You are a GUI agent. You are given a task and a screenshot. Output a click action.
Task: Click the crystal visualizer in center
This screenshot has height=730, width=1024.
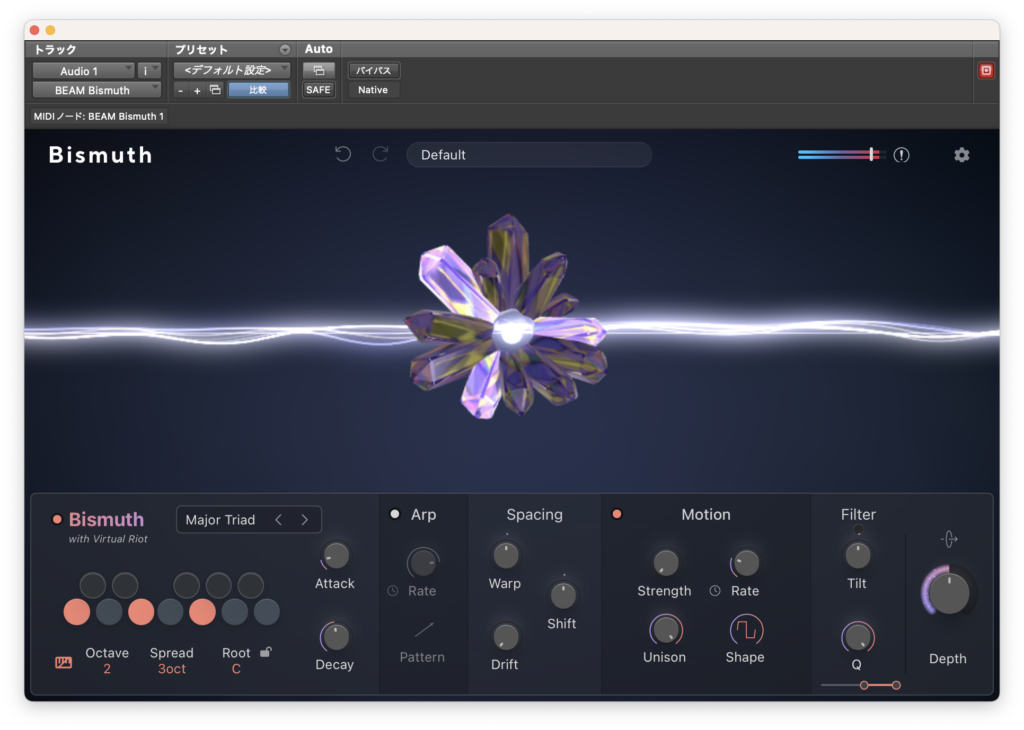click(x=508, y=317)
